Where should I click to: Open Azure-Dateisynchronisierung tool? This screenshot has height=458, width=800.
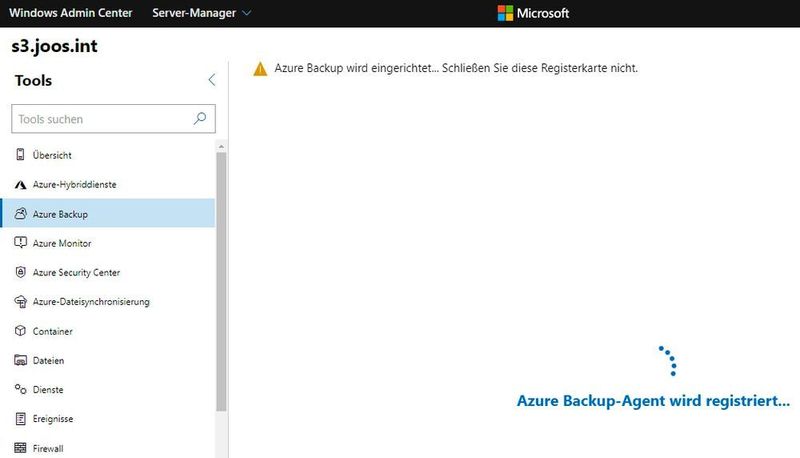pyautogui.click(x=108, y=301)
